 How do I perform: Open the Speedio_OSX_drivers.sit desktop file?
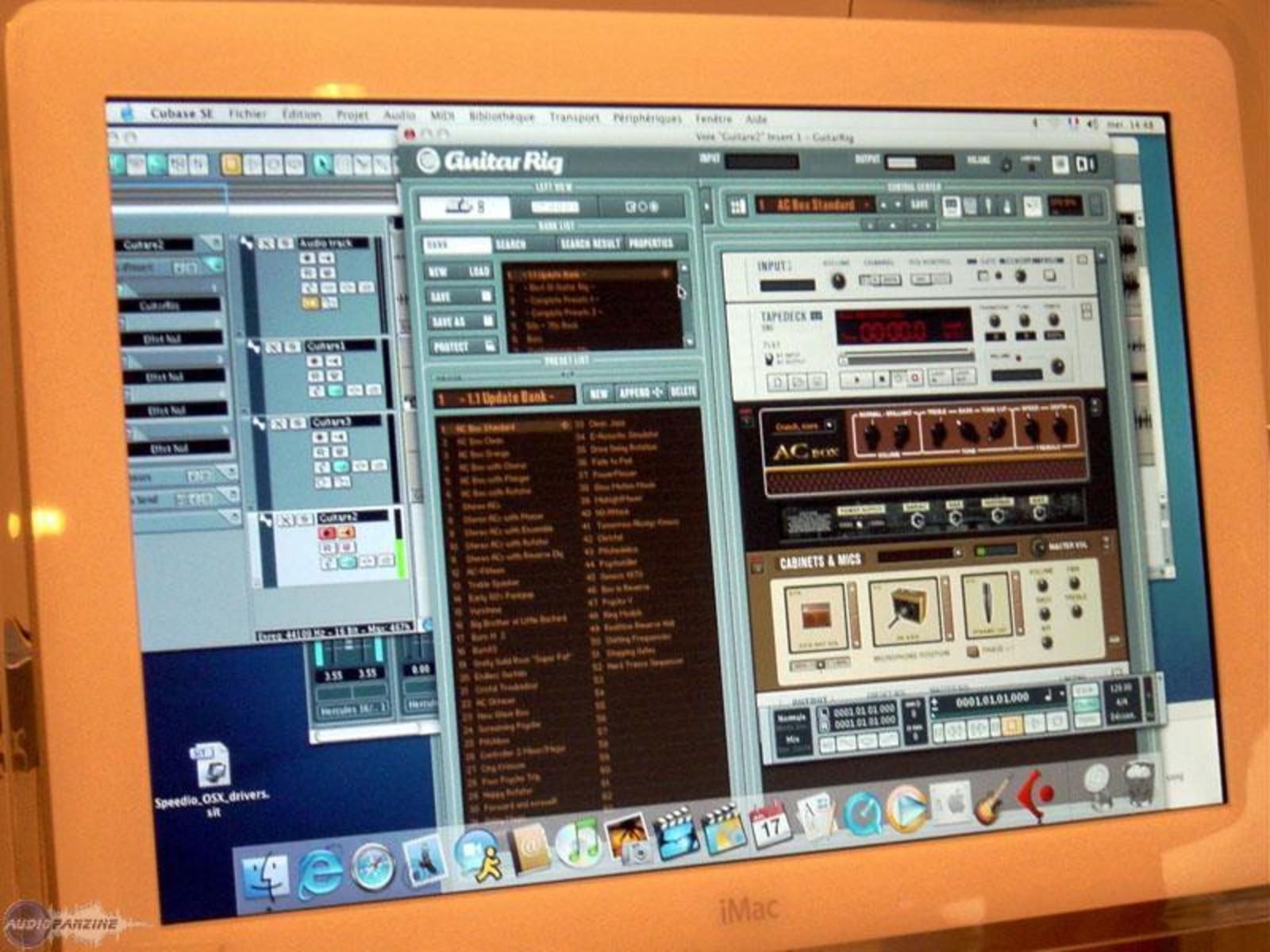[x=213, y=778]
